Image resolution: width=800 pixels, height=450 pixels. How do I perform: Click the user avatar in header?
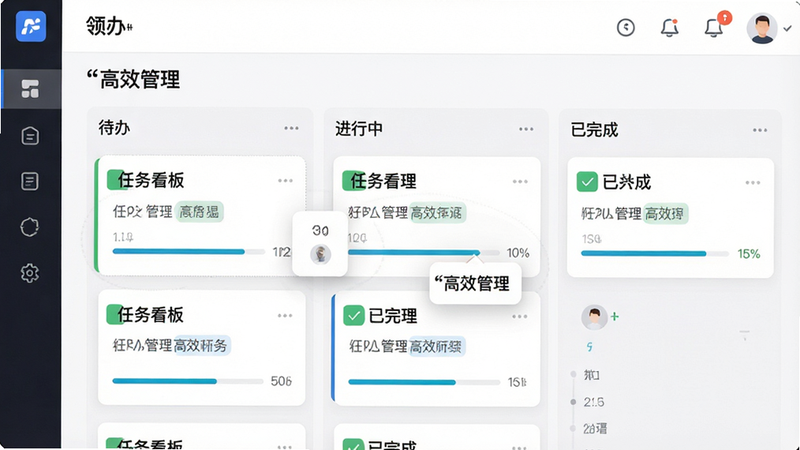pos(762,28)
